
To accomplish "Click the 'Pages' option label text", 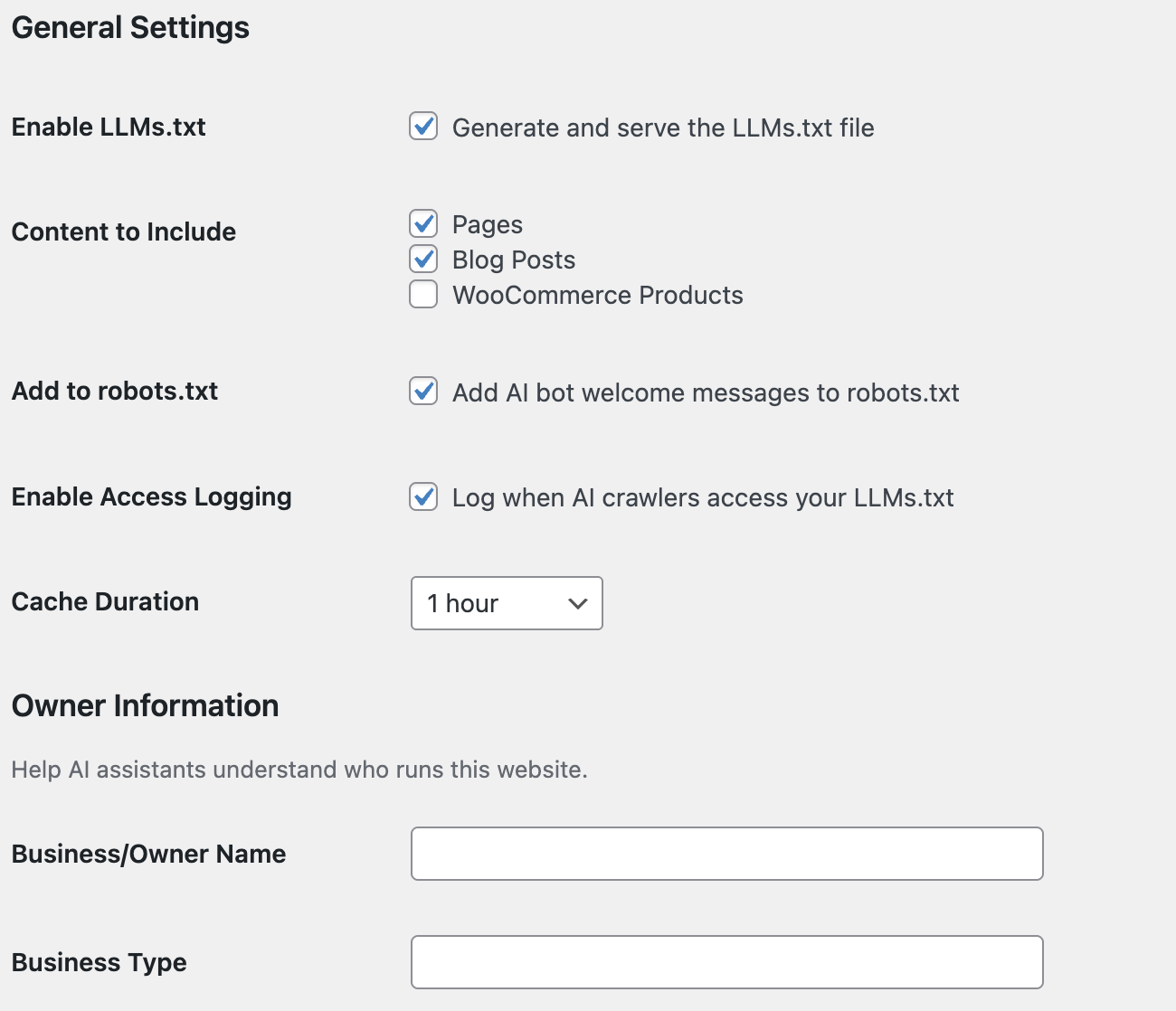I will tap(488, 224).
